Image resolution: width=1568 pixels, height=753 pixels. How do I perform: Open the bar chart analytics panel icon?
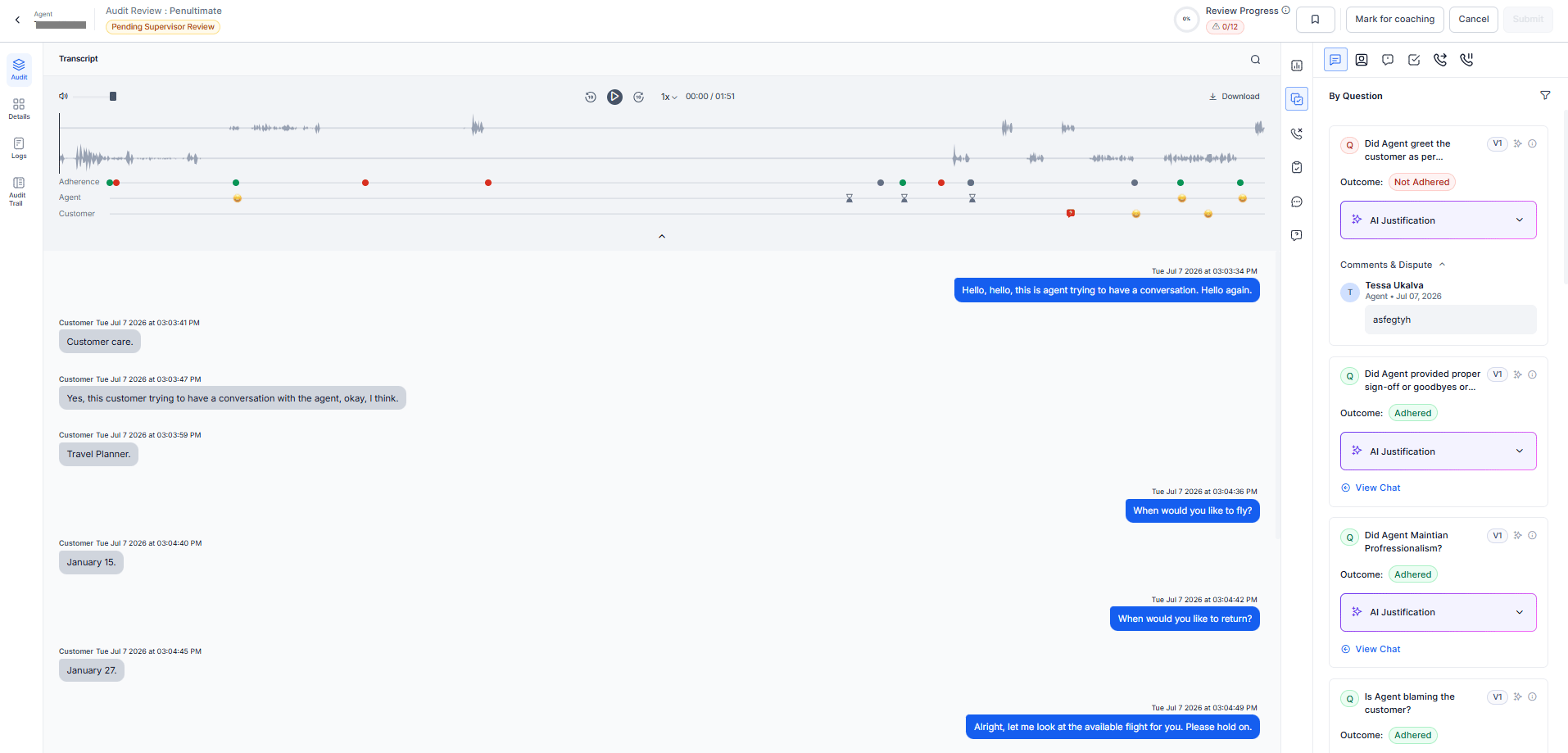1297,66
